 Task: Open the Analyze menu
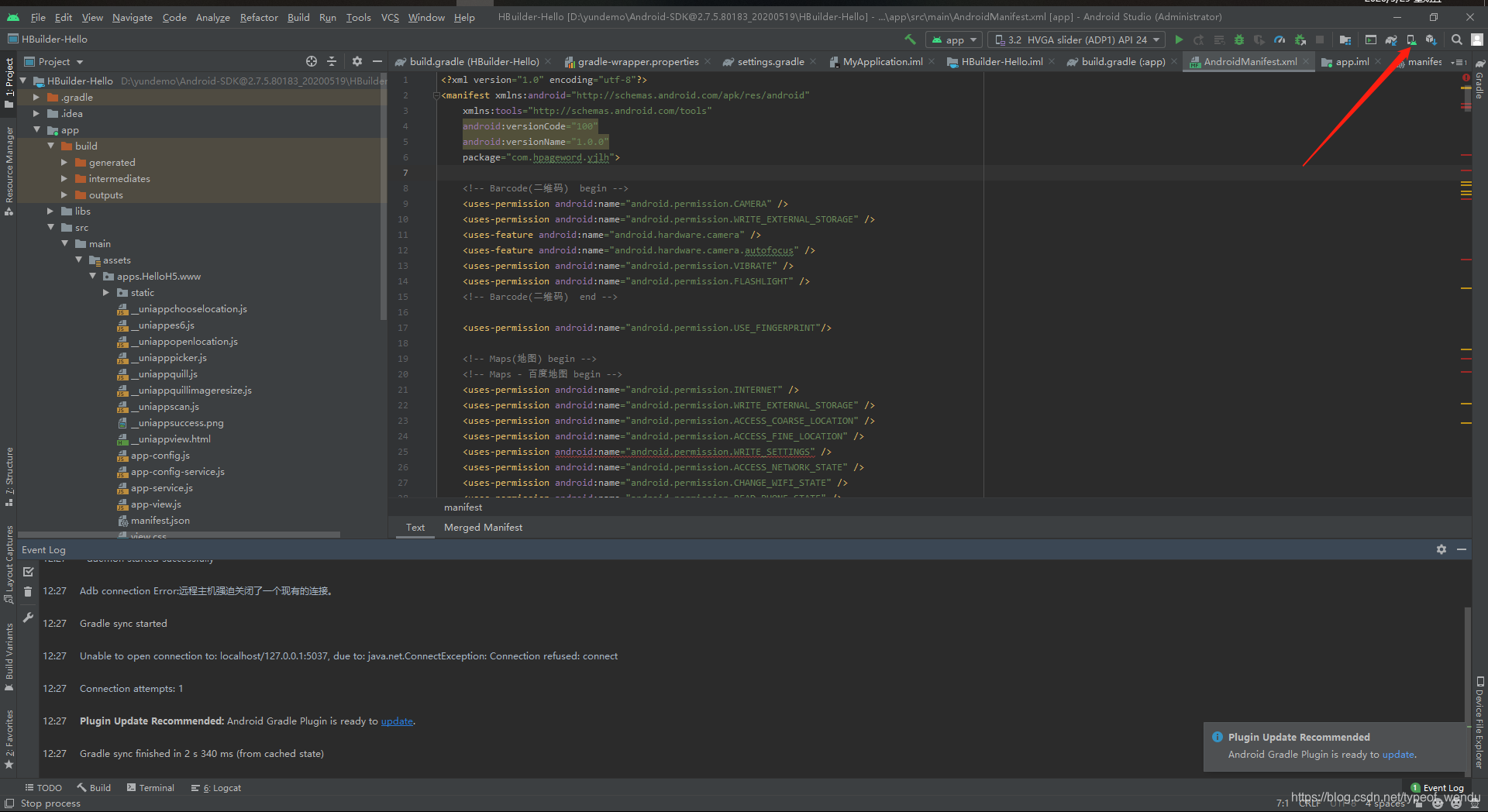click(212, 17)
